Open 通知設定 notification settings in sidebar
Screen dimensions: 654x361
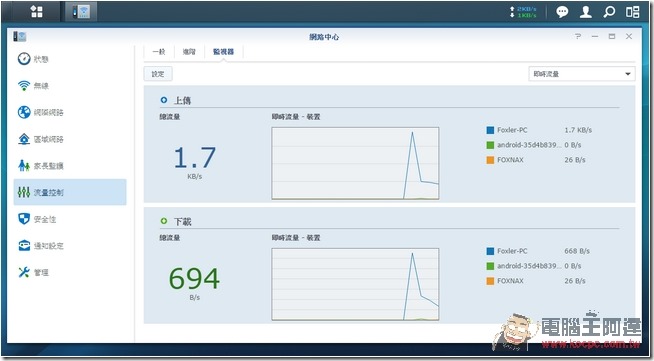pos(70,246)
